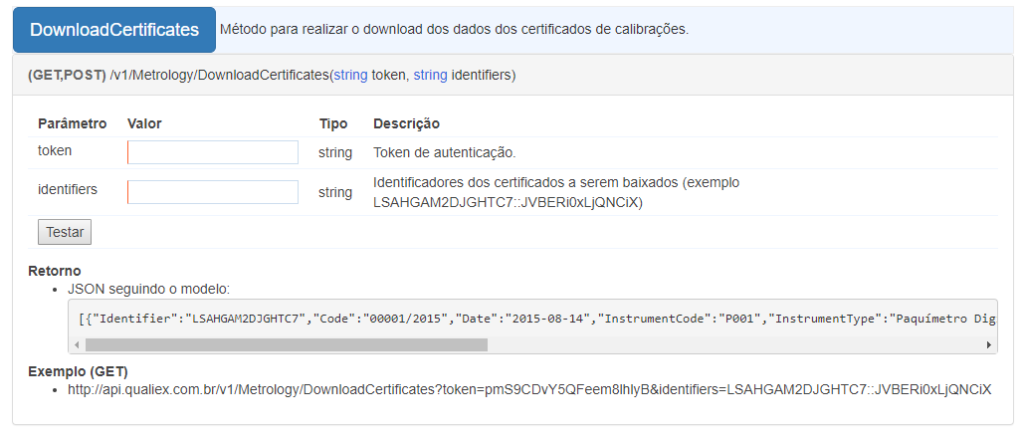This screenshot has height=436, width=1024.
Task: Focus the identifiers value input field
Action: pyautogui.click(x=213, y=192)
